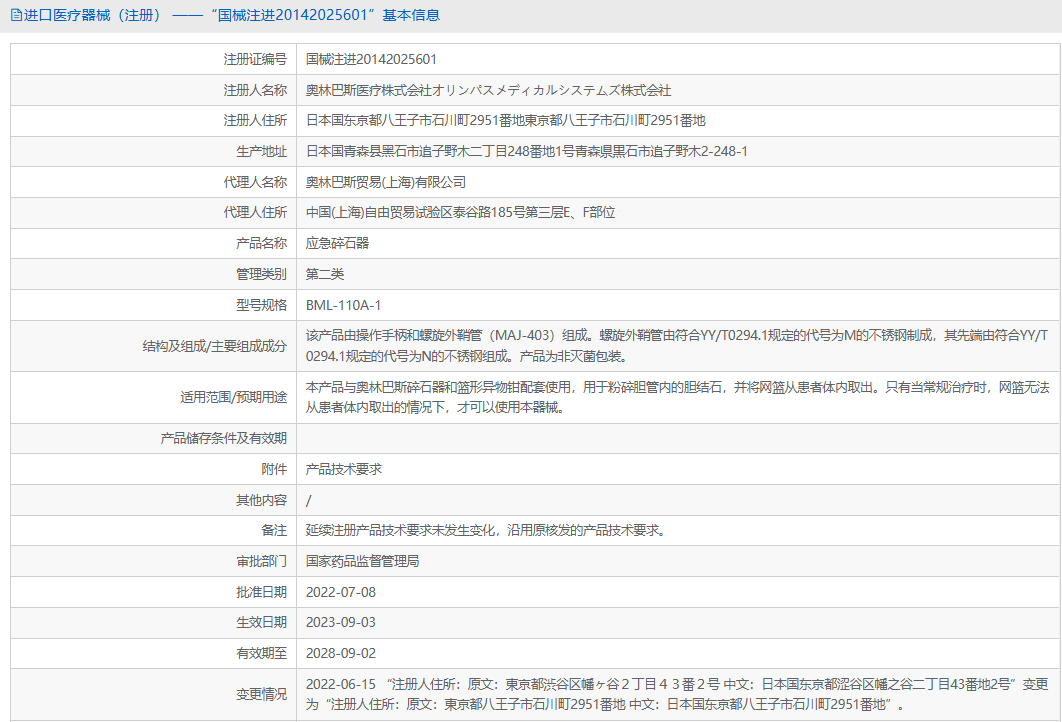1062x722 pixels.
Task: Click the 产品储存条件及有效期 label
Action: (224, 438)
